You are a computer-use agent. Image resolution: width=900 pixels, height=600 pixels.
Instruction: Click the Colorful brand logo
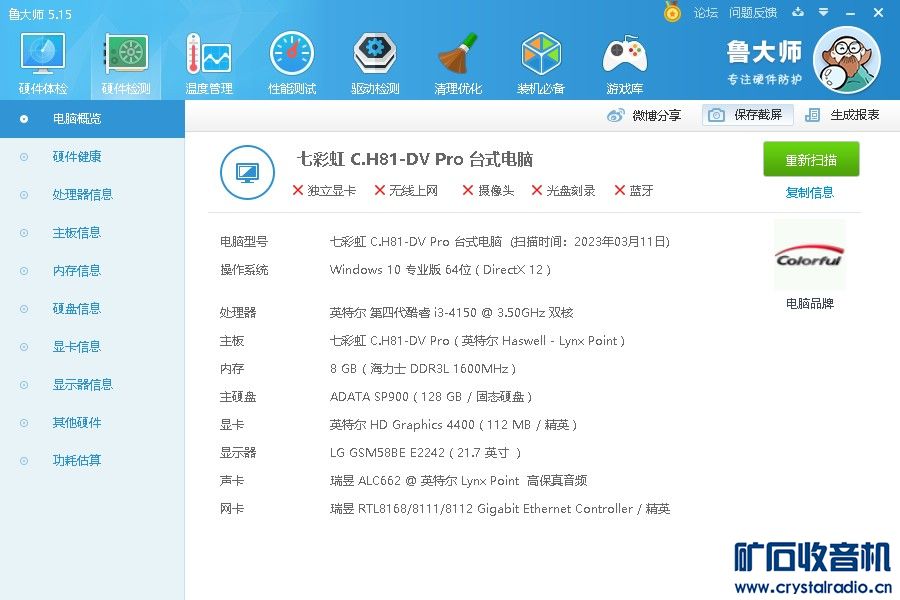coord(809,255)
